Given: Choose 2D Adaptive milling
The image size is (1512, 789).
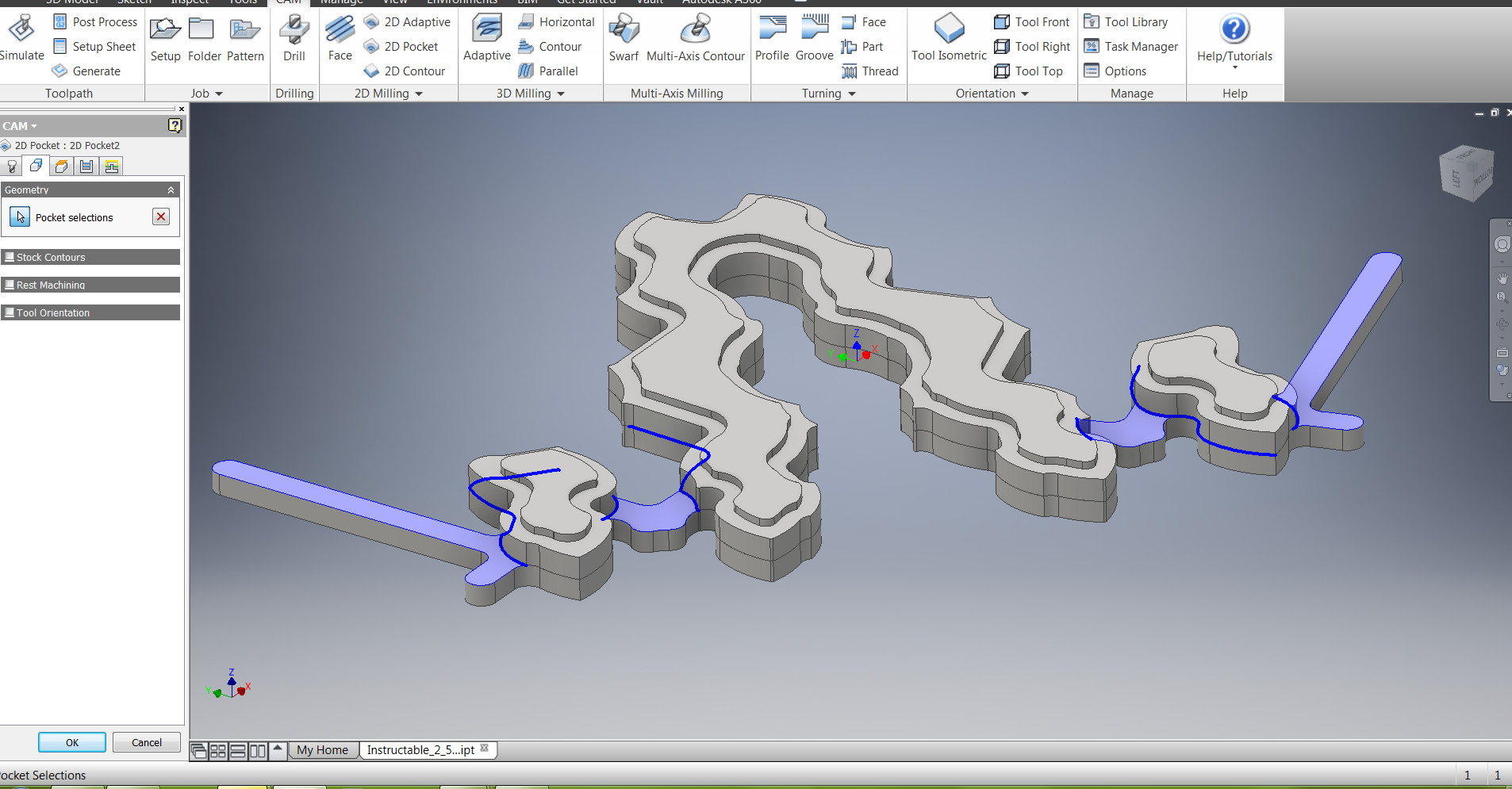Looking at the screenshot, I should tap(407, 22).
